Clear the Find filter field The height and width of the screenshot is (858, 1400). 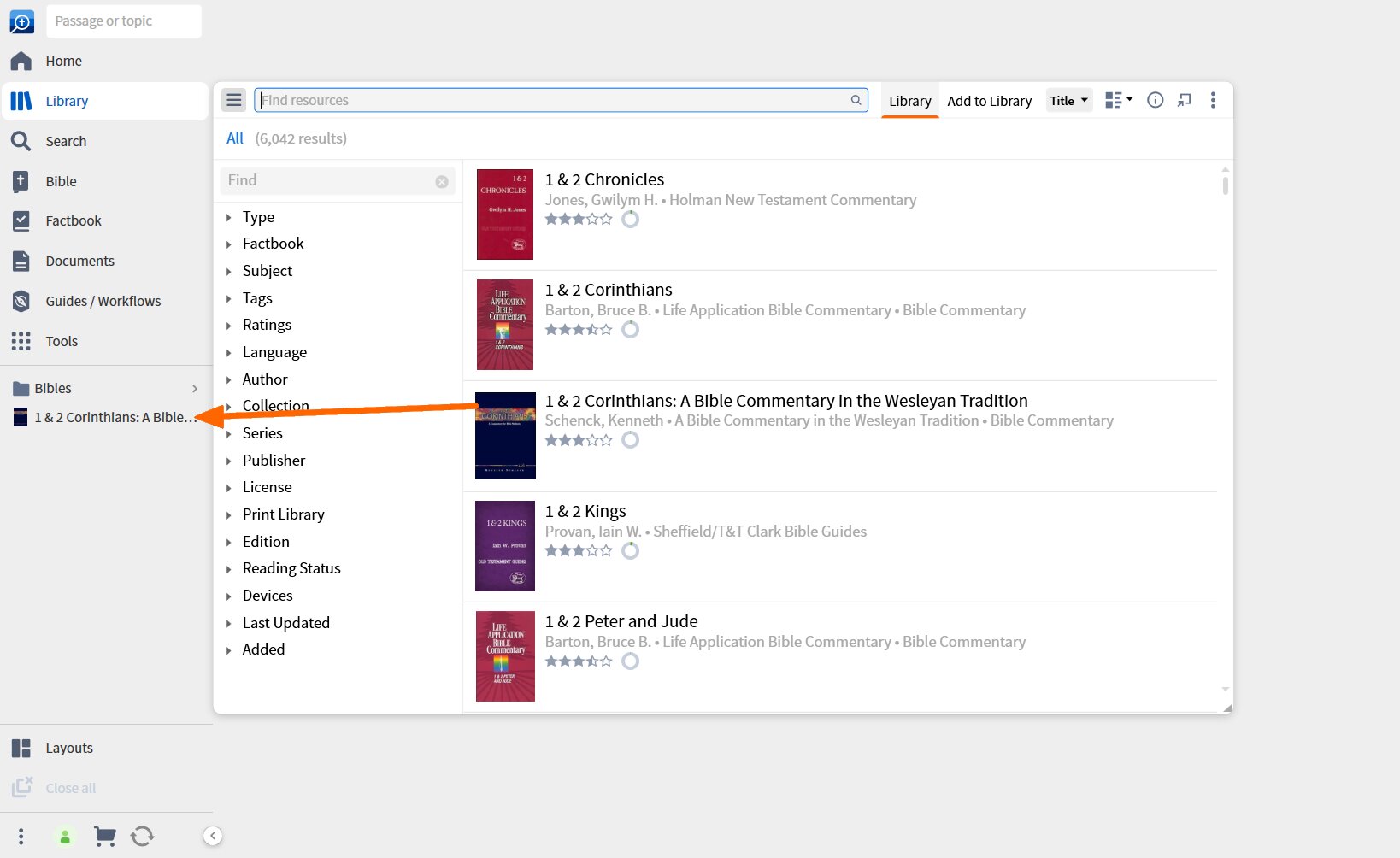pyautogui.click(x=442, y=181)
